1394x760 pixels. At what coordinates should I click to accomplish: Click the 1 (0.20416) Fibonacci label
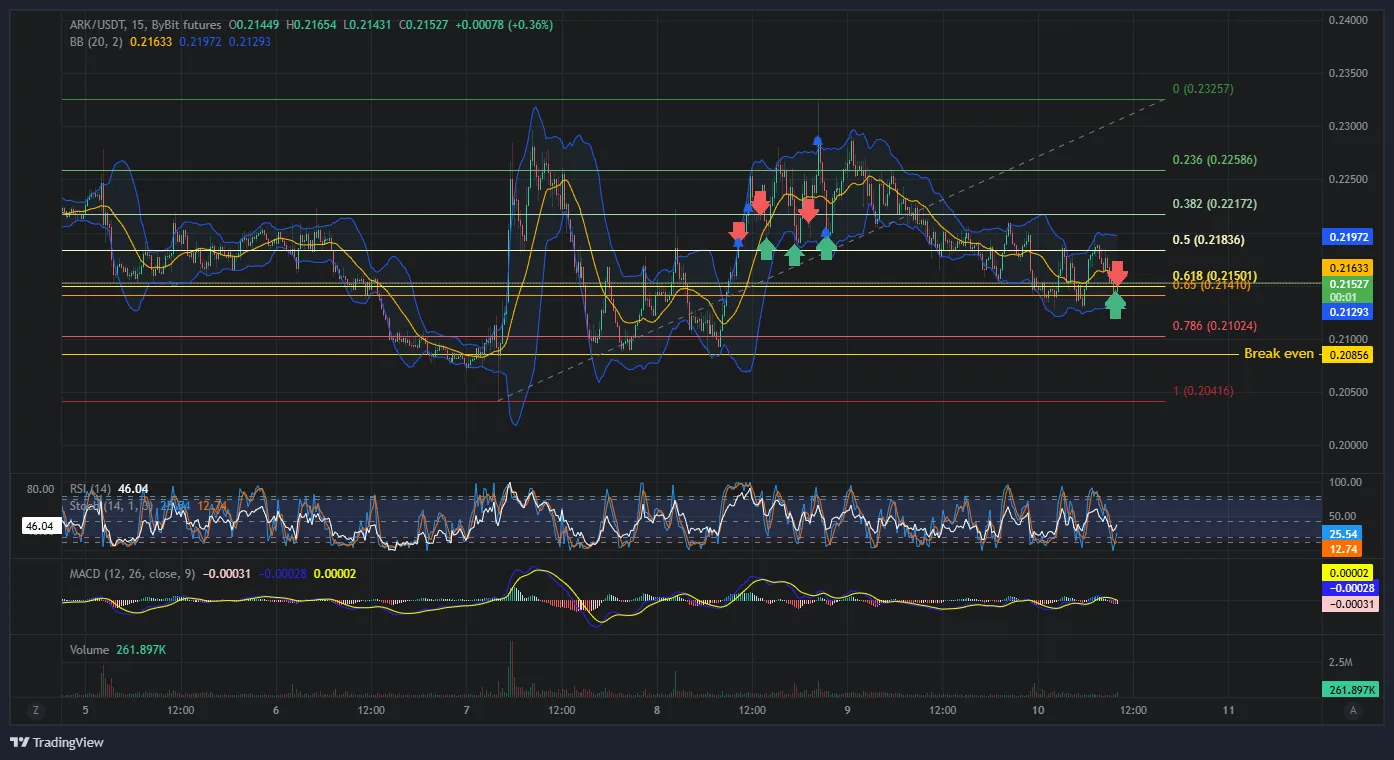(1203, 391)
